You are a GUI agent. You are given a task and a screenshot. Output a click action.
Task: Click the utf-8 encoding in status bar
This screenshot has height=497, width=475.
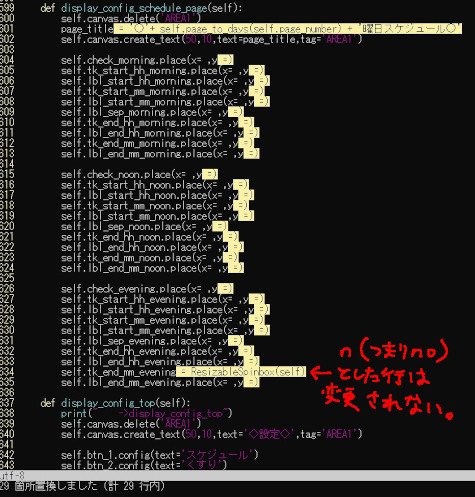tap(12, 475)
